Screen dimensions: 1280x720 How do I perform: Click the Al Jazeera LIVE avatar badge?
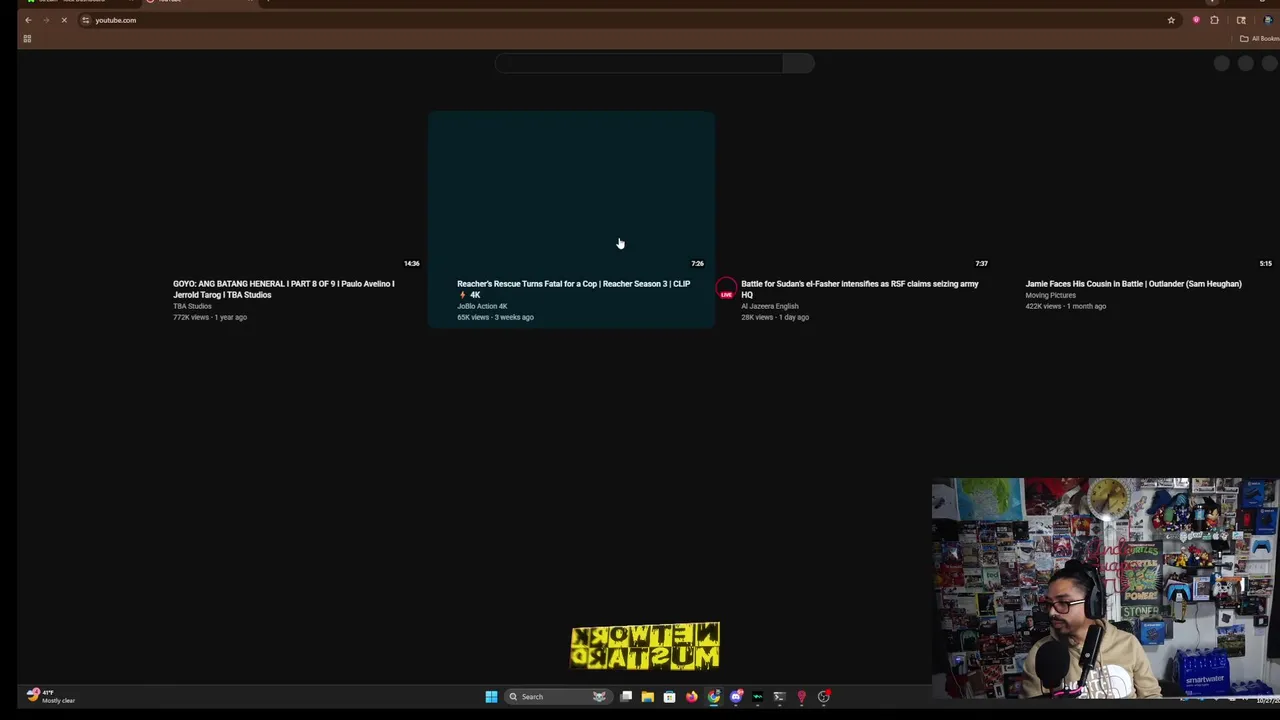(x=726, y=290)
